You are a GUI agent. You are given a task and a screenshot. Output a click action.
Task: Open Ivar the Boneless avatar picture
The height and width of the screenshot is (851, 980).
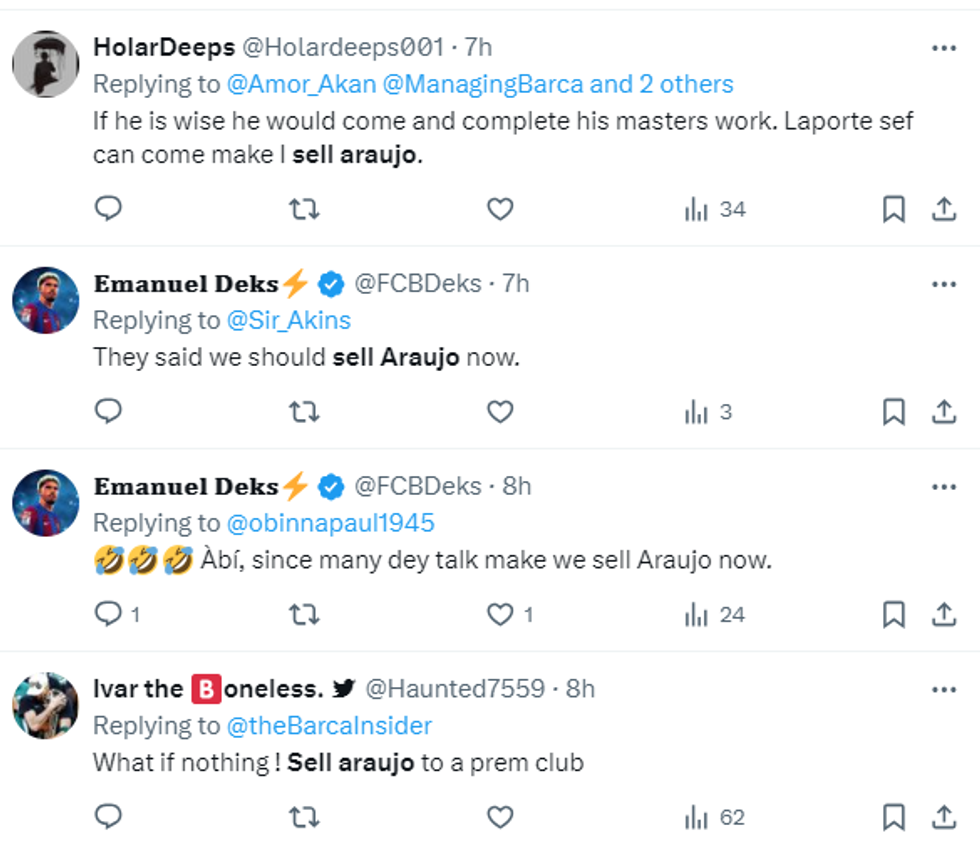pyautogui.click(x=45, y=705)
